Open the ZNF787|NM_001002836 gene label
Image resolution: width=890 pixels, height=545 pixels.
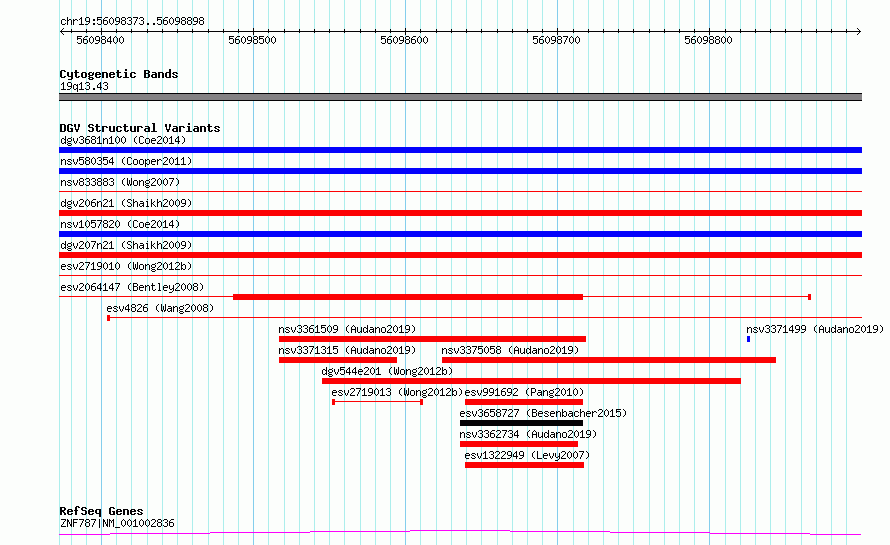117,523
